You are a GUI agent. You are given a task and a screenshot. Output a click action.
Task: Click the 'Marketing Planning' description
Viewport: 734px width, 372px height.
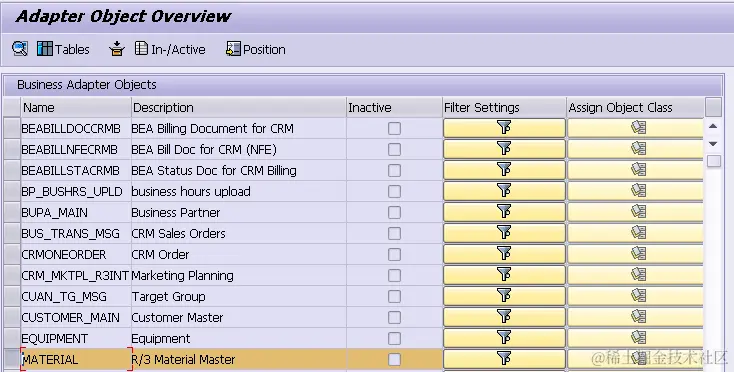tap(183, 276)
